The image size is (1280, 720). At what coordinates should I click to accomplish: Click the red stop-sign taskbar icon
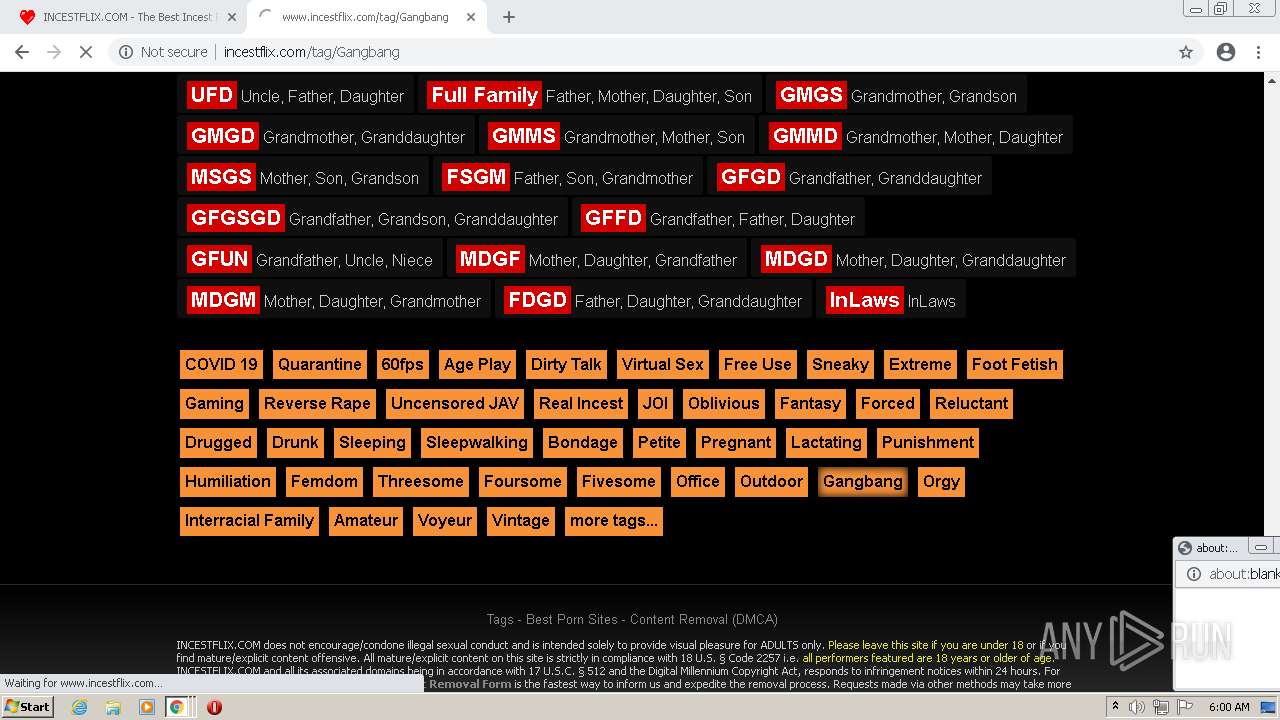coord(214,707)
